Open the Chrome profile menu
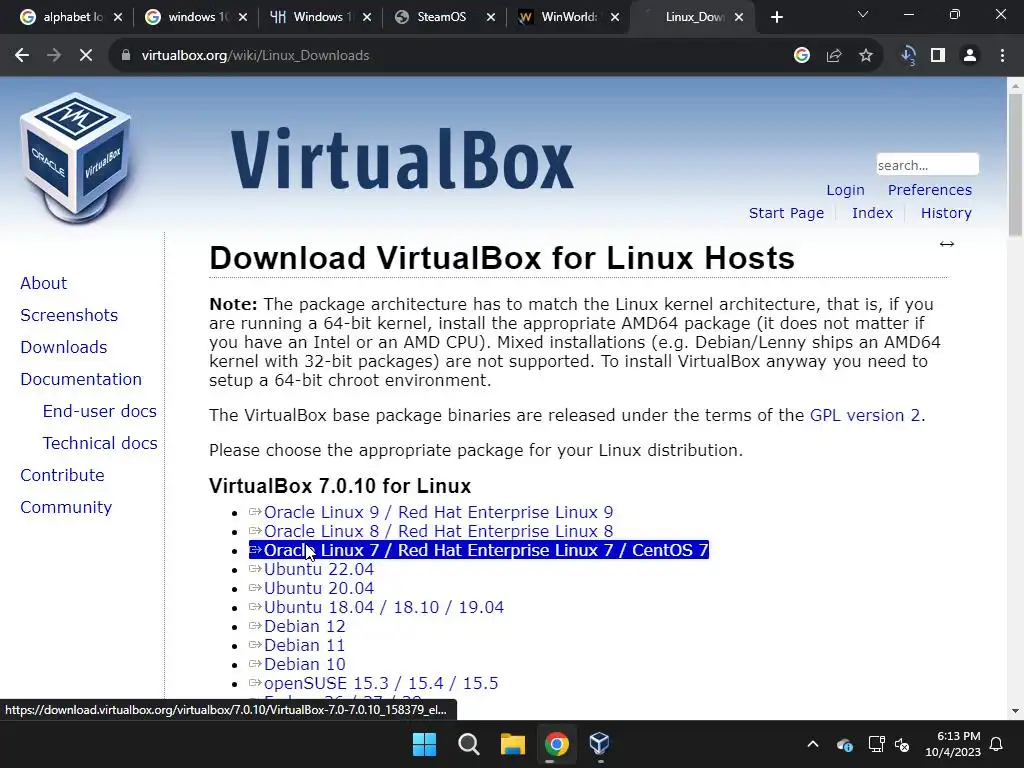The width and height of the screenshot is (1024, 768). point(970,56)
